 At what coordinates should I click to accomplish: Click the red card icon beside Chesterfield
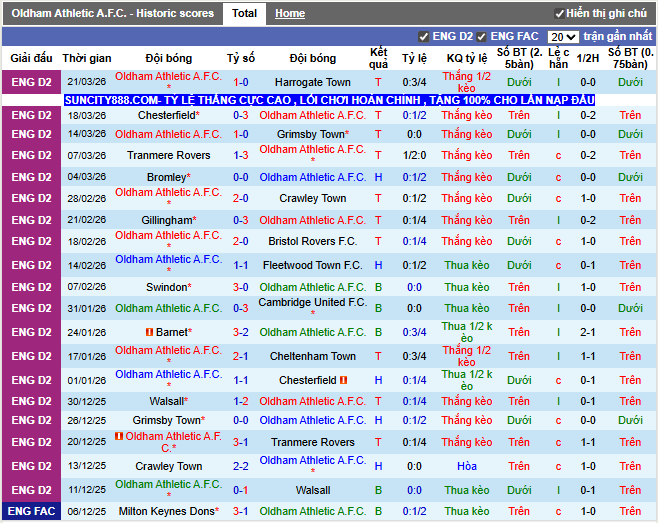click(x=343, y=380)
